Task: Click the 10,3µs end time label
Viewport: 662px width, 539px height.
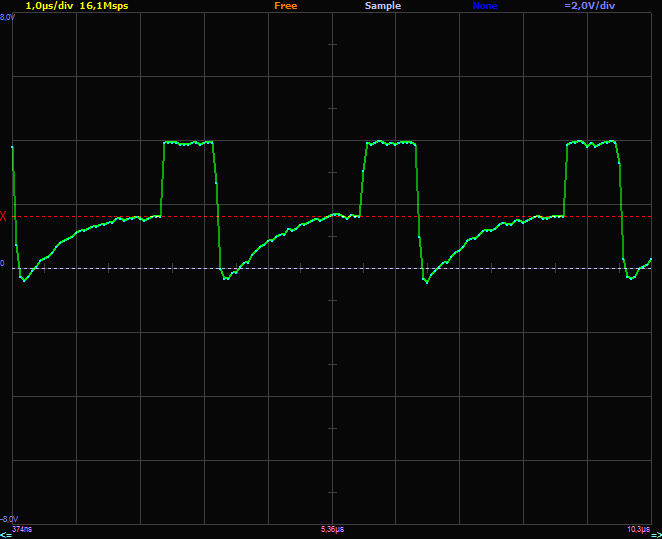Action: [x=638, y=528]
